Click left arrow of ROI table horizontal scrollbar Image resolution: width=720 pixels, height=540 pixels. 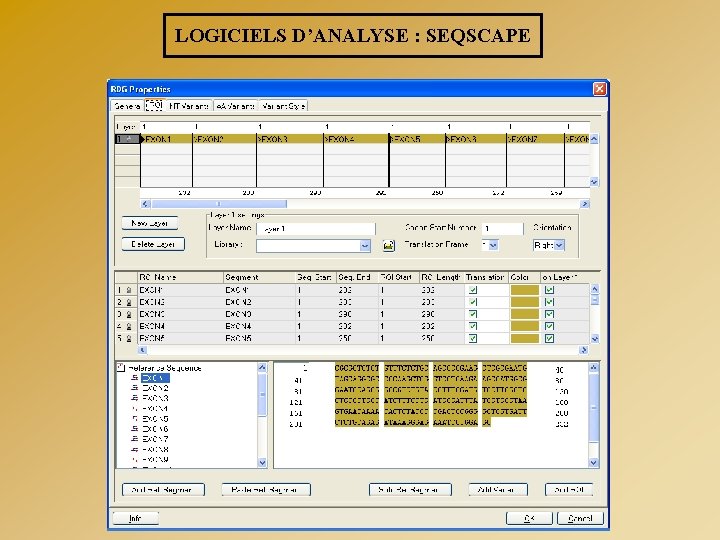click(x=142, y=350)
